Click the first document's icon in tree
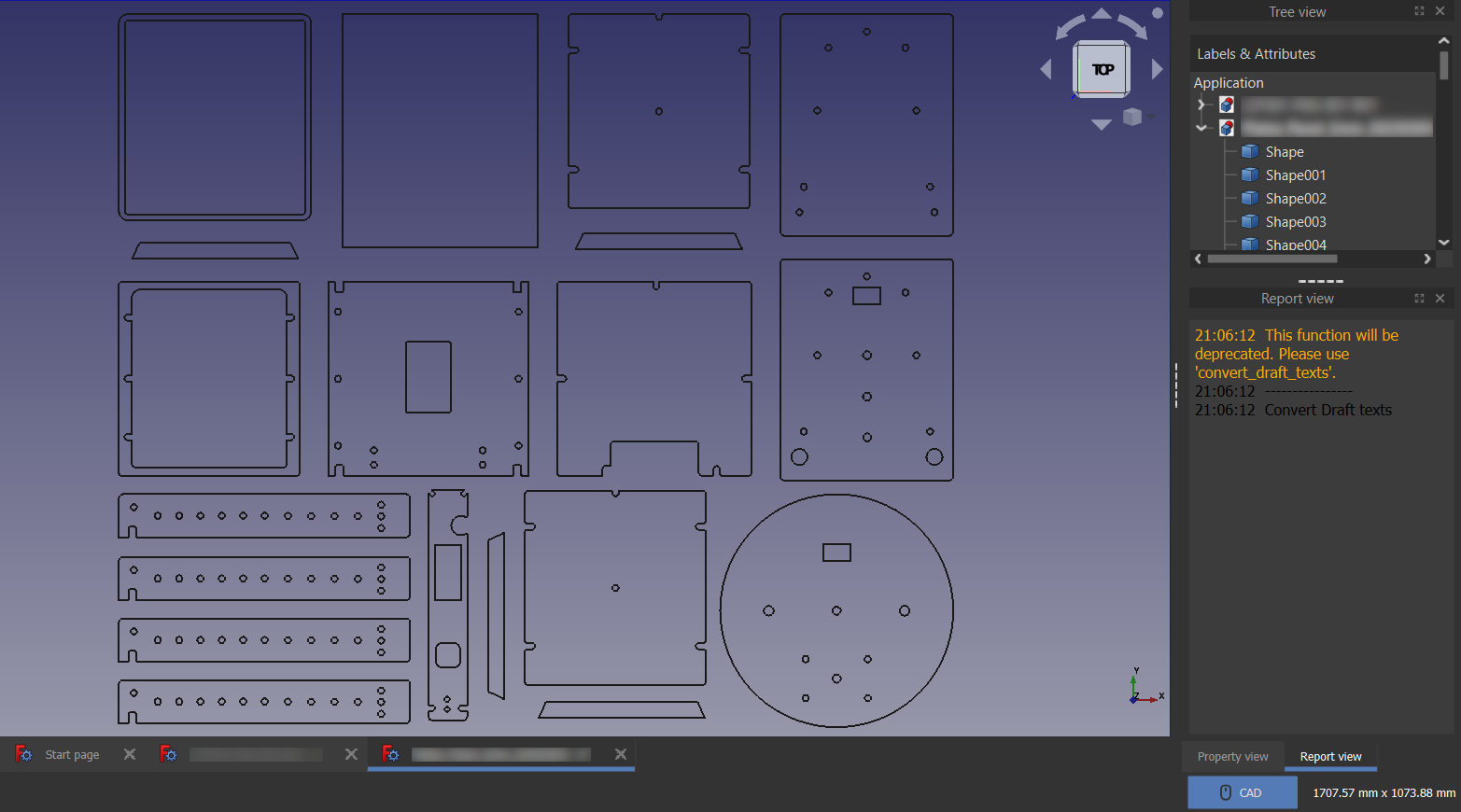 click(x=1227, y=105)
